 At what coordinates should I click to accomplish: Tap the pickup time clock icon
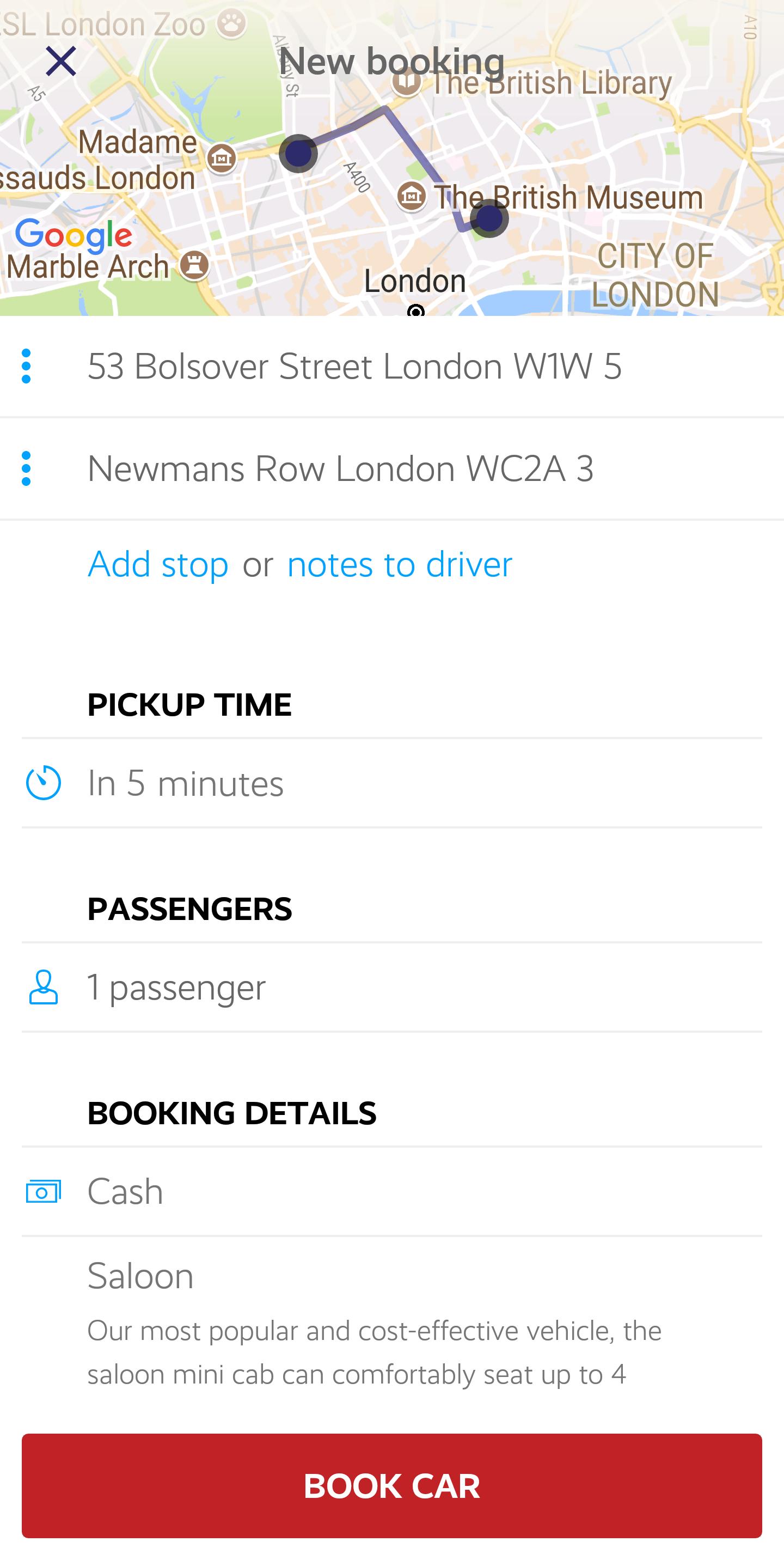click(x=44, y=782)
